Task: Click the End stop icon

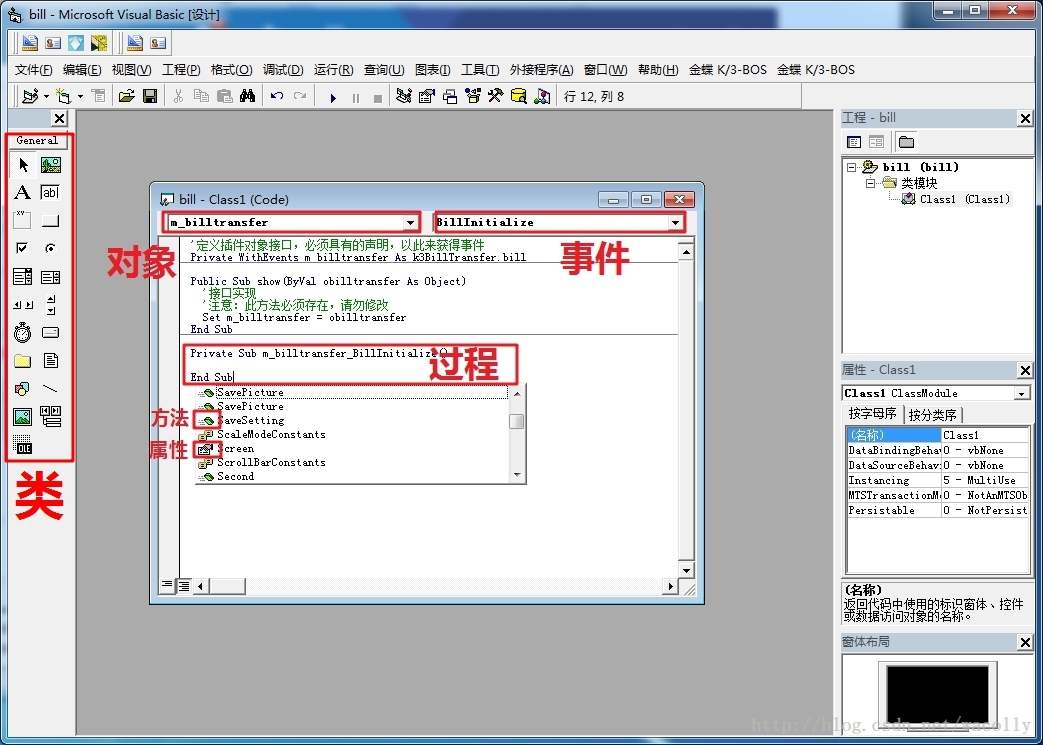Action: tap(378, 98)
